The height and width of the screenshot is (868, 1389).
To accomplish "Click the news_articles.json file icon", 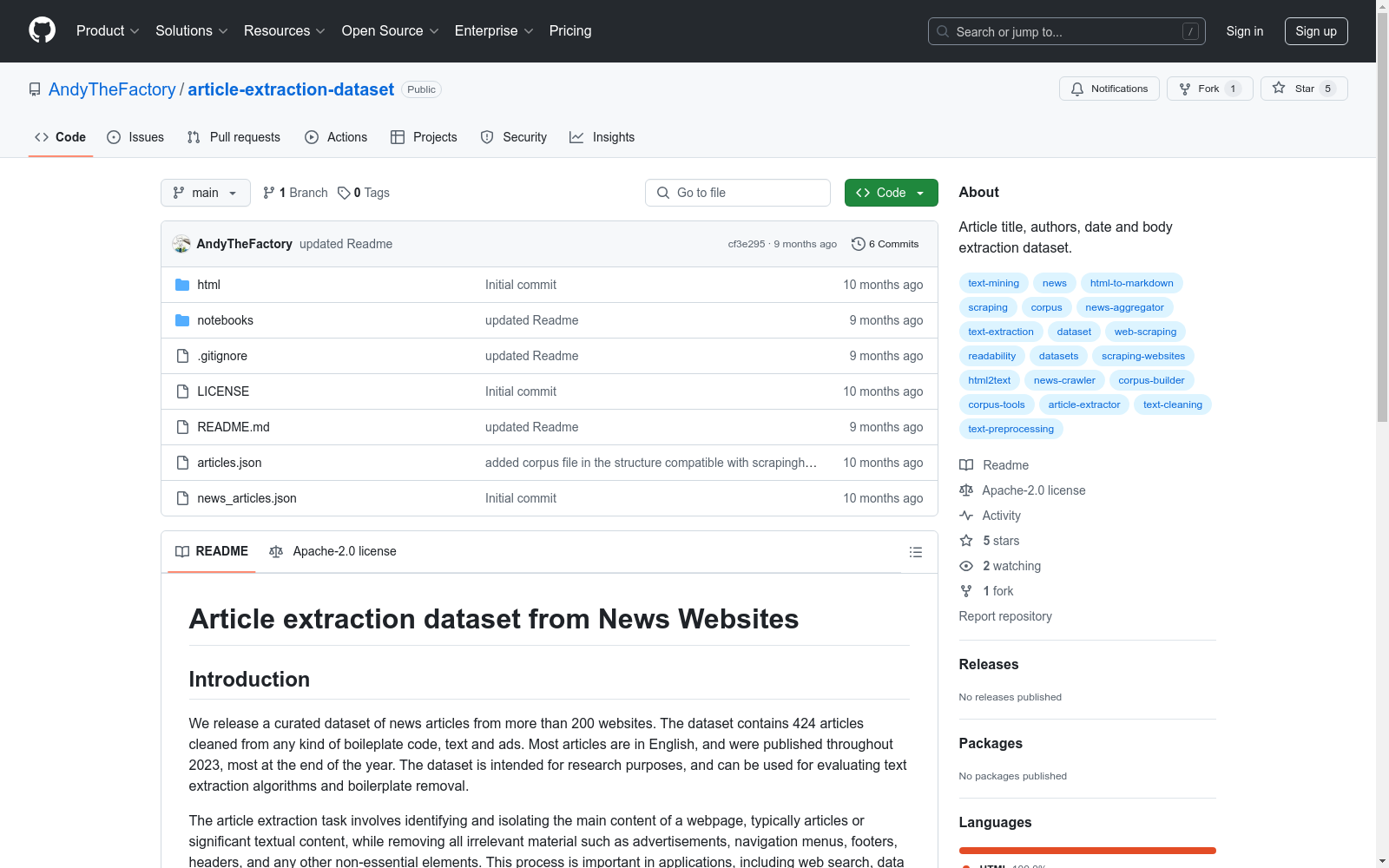I will coord(182,498).
